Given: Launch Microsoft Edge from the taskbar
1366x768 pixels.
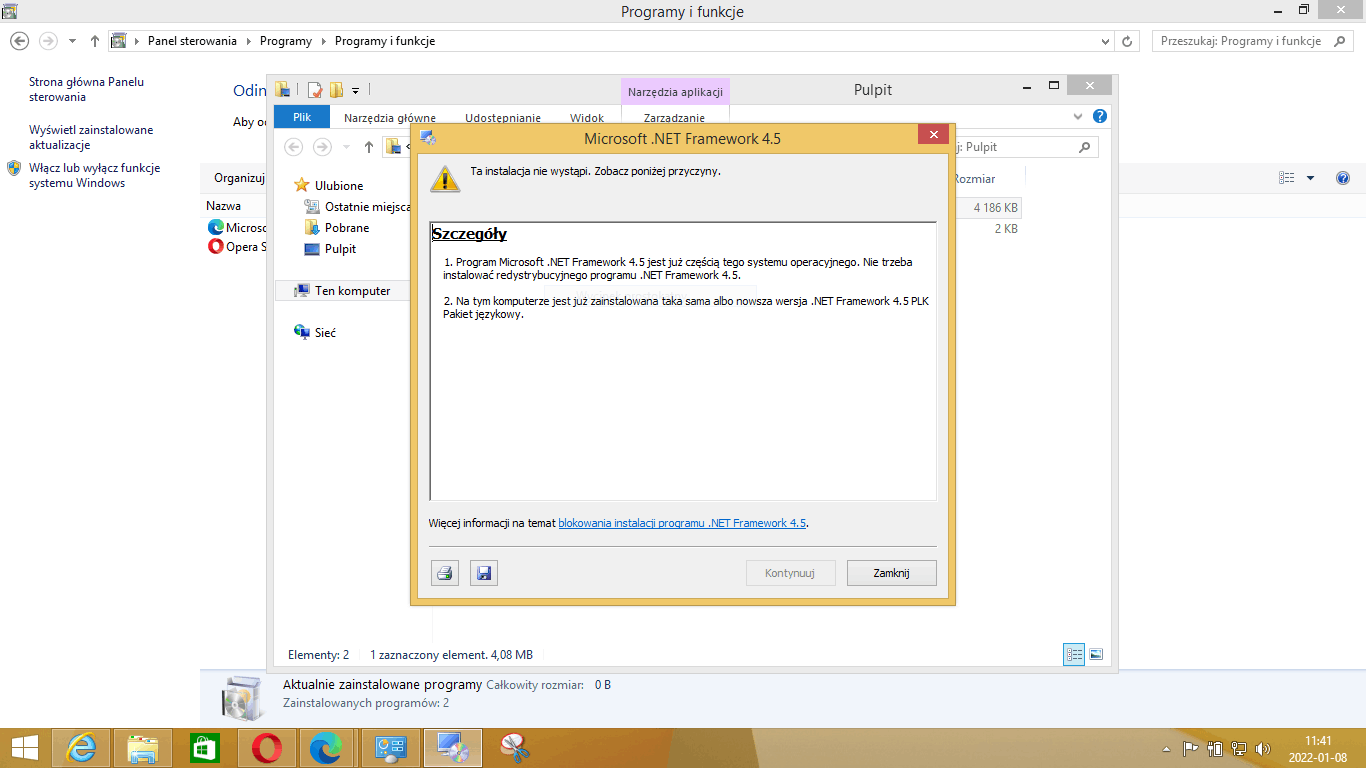Looking at the screenshot, I should pyautogui.click(x=327, y=748).
